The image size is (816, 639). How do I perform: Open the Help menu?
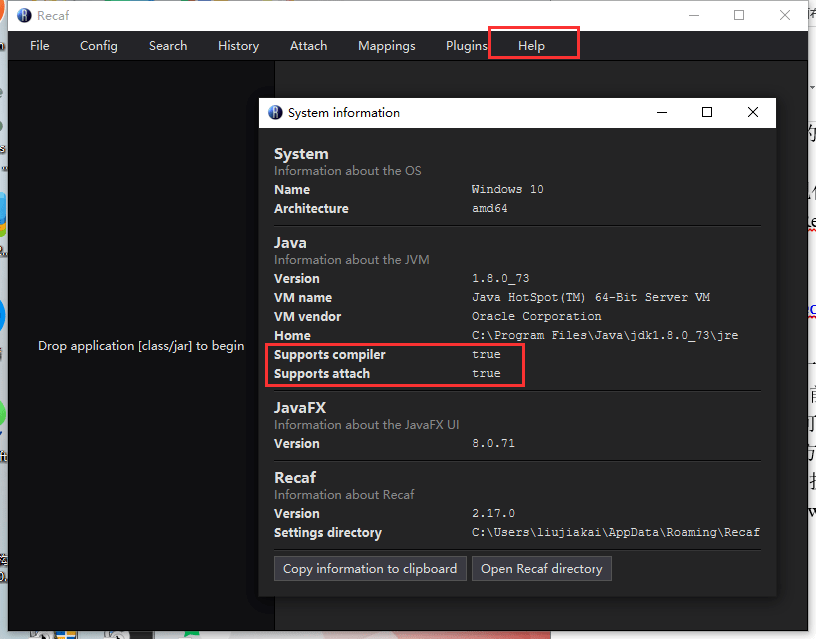[x=531, y=46]
